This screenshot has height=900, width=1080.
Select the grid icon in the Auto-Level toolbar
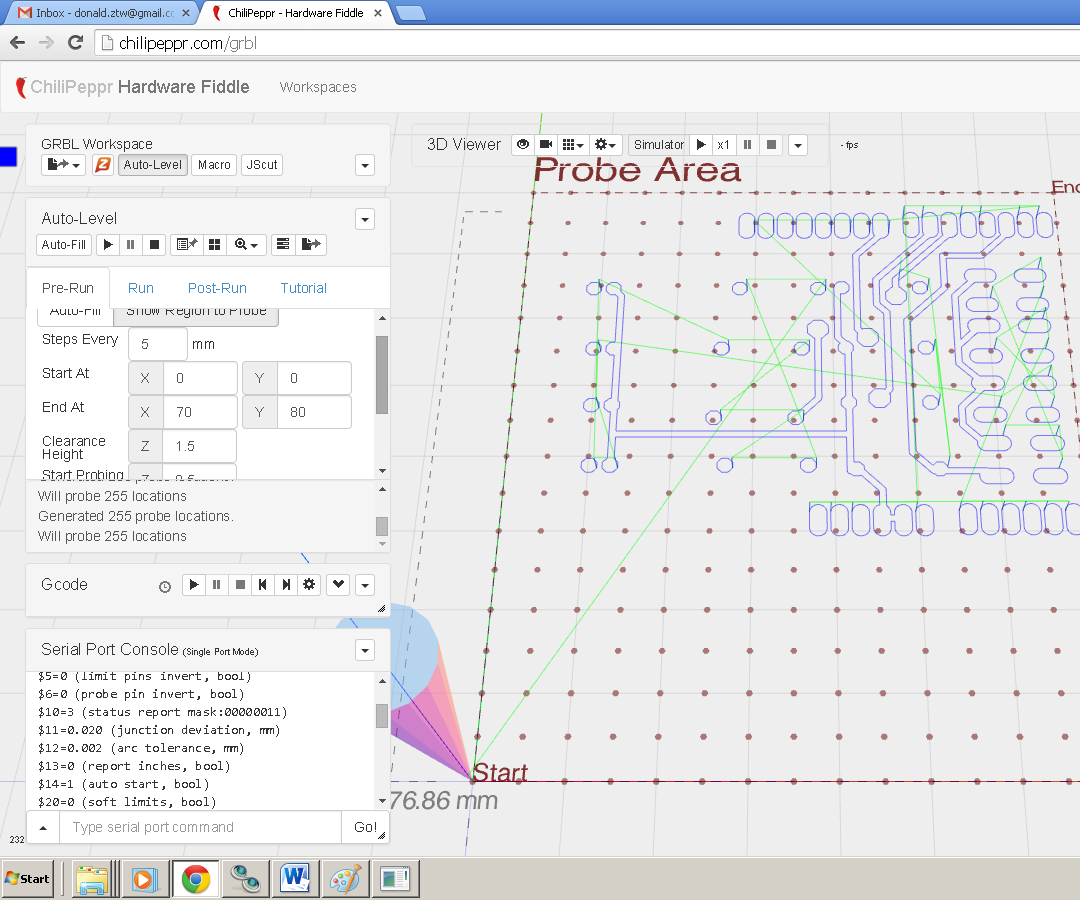(214, 244)
